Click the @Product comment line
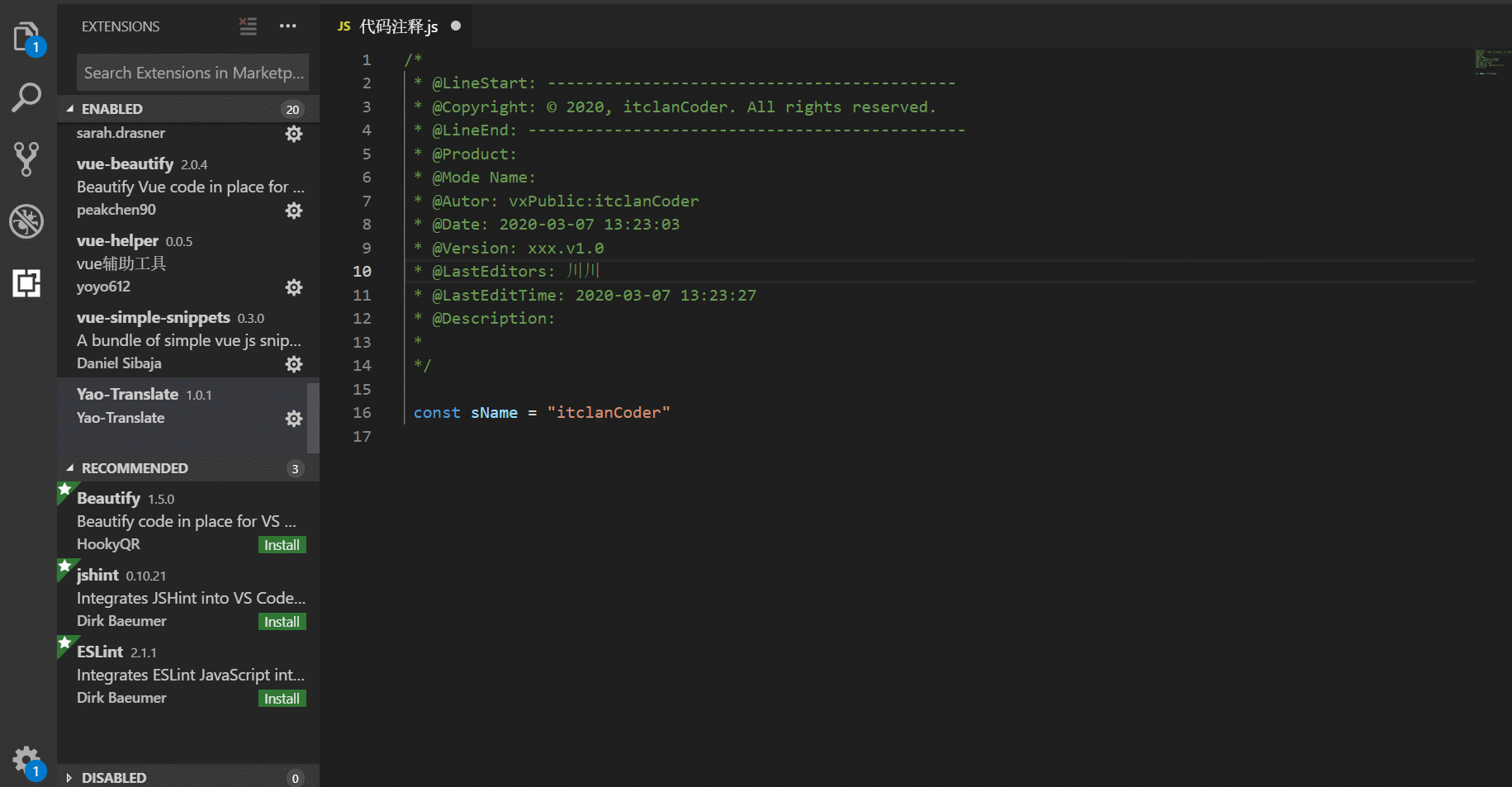The height and width of the screenshot is (787, 1512). pyautogui.click(x=465, y=154)
